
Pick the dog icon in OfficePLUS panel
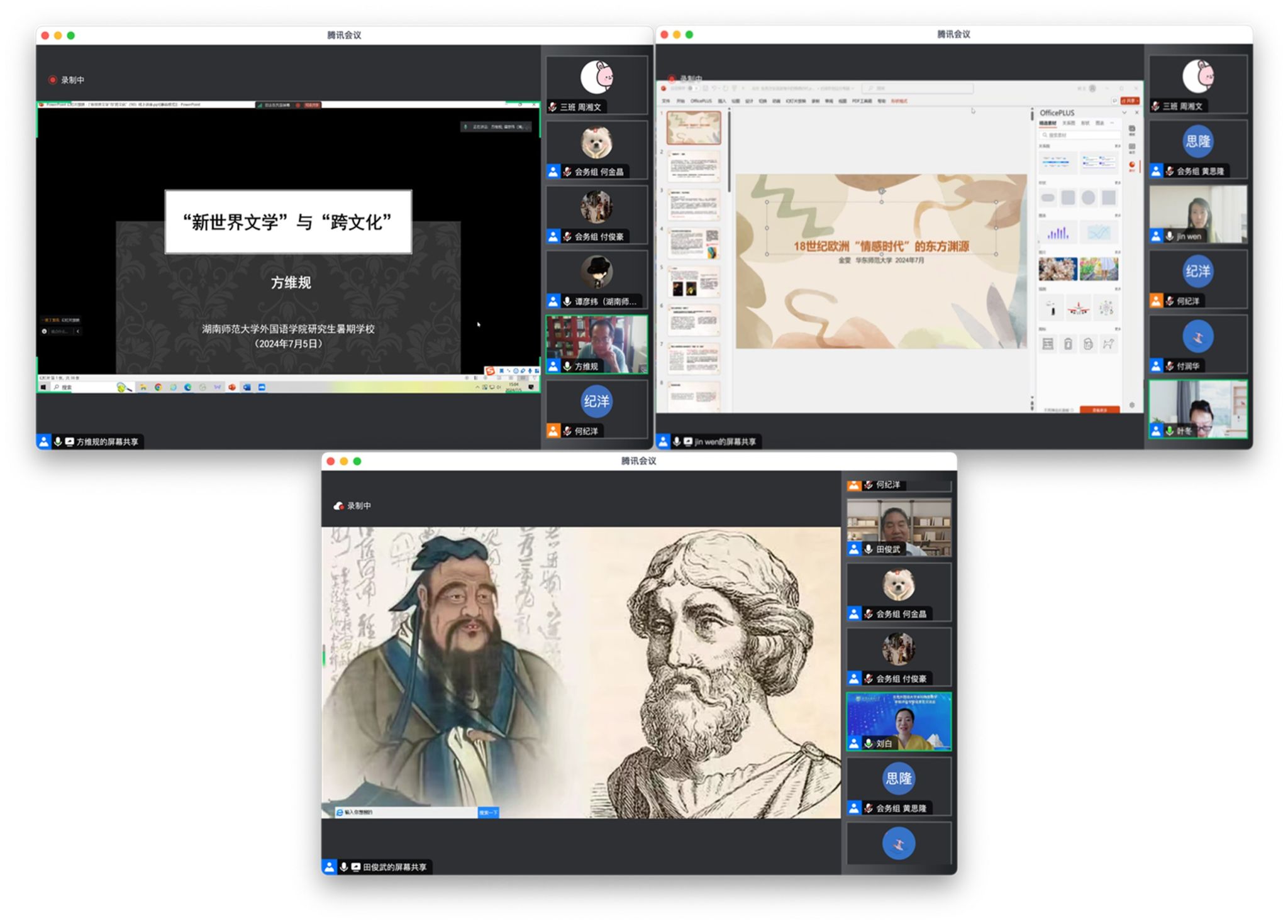pyautogui.click(x=1108, y=344)
